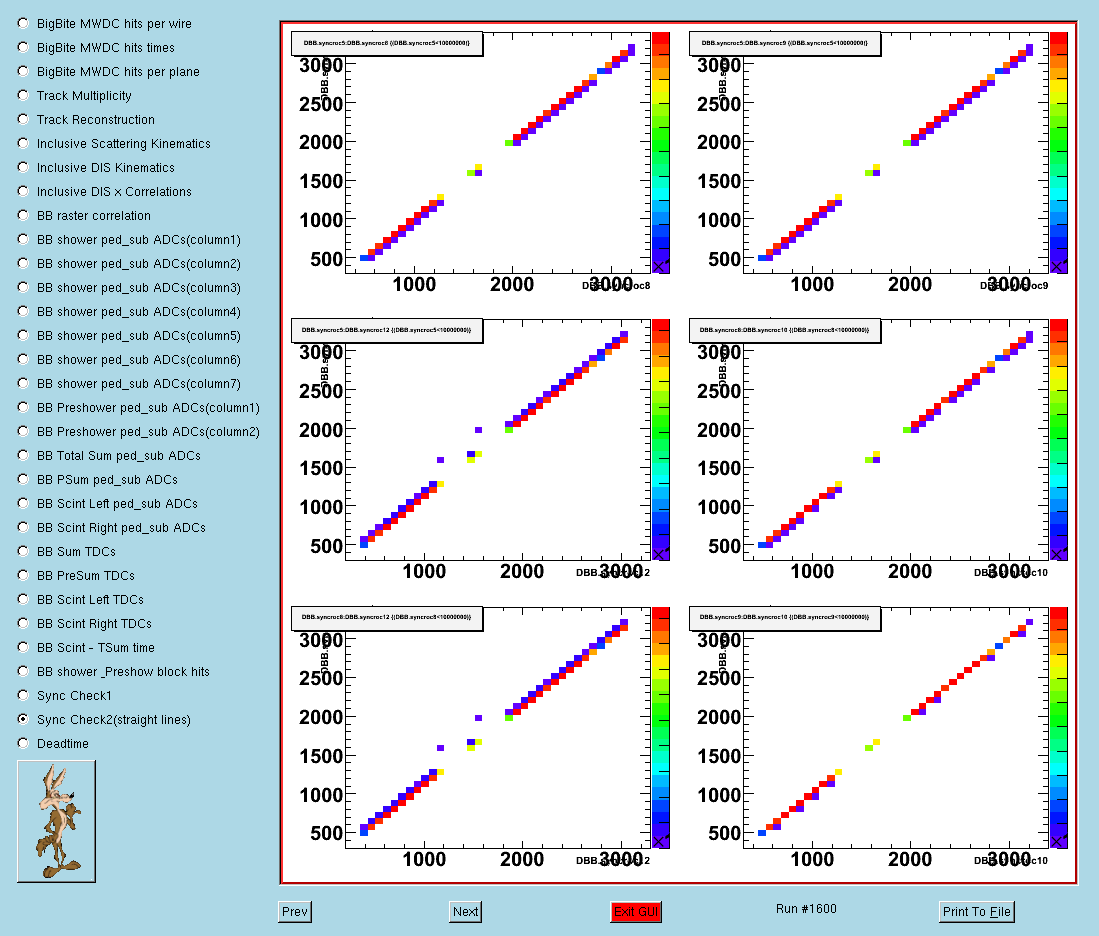Viewport: 1099px width, 936px height.
Task: Go to previous page with Prev
Action: [x=294, y=911]
